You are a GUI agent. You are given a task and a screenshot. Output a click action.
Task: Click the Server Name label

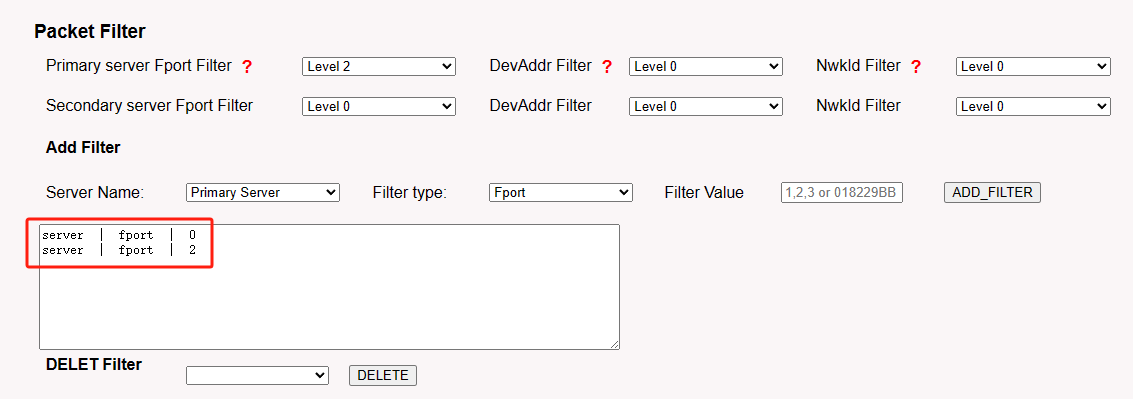tap(95, 193)
